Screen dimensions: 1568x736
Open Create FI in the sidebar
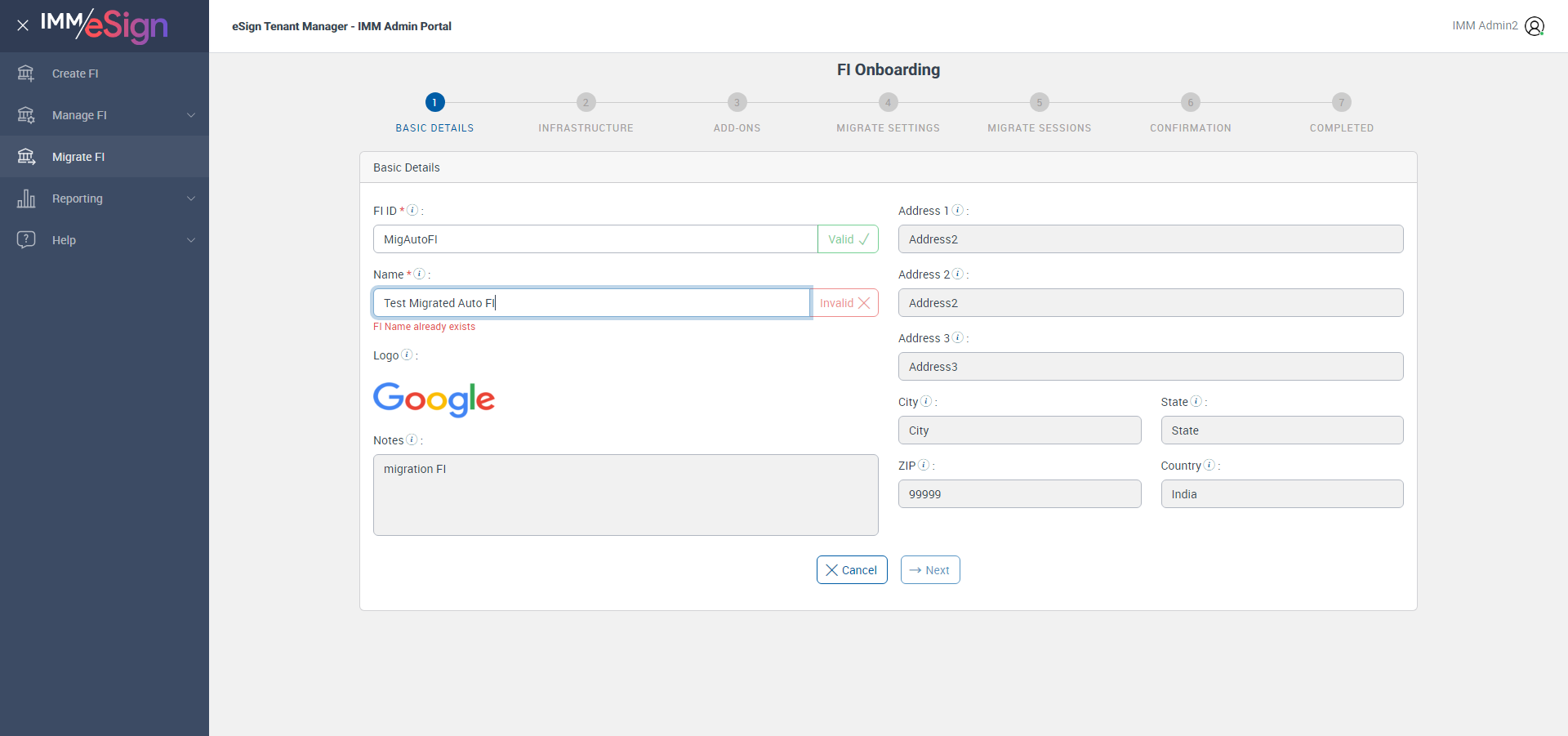(75, 74)
